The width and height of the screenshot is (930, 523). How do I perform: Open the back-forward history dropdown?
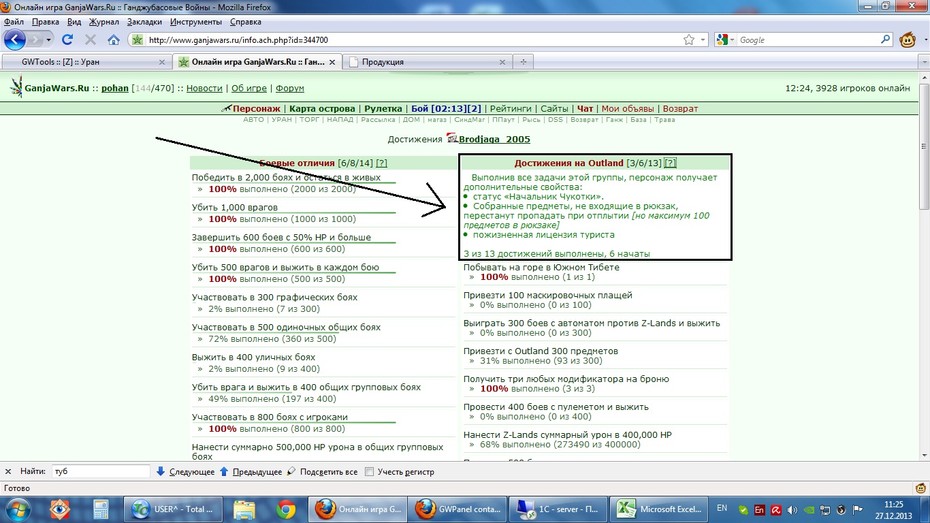(x=49, y=40)
